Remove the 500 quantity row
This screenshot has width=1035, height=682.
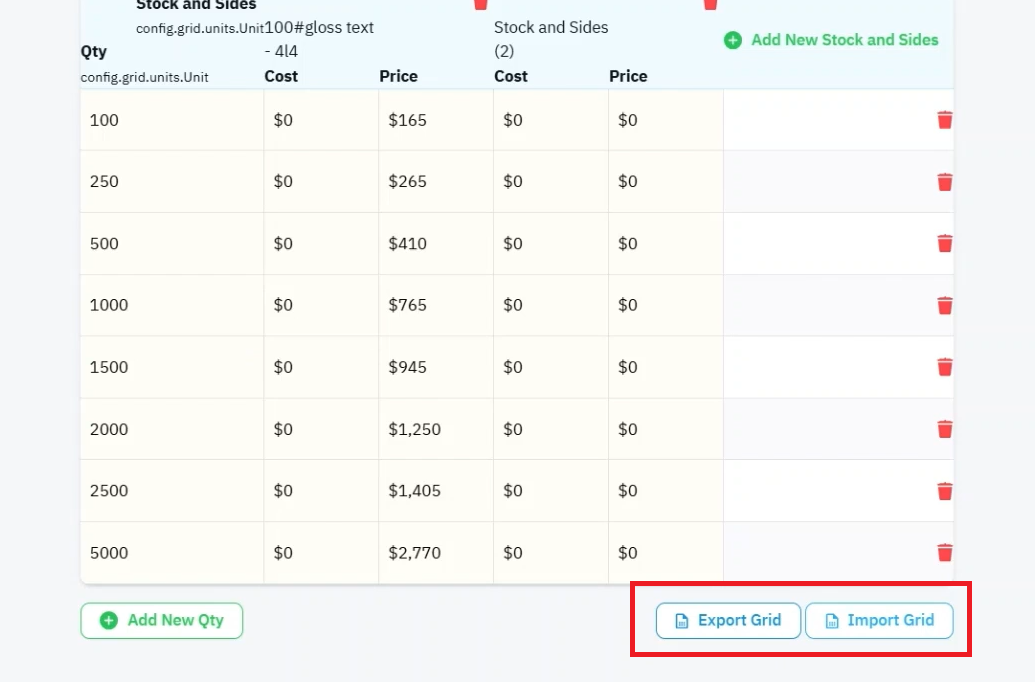(x=945, y=244)
